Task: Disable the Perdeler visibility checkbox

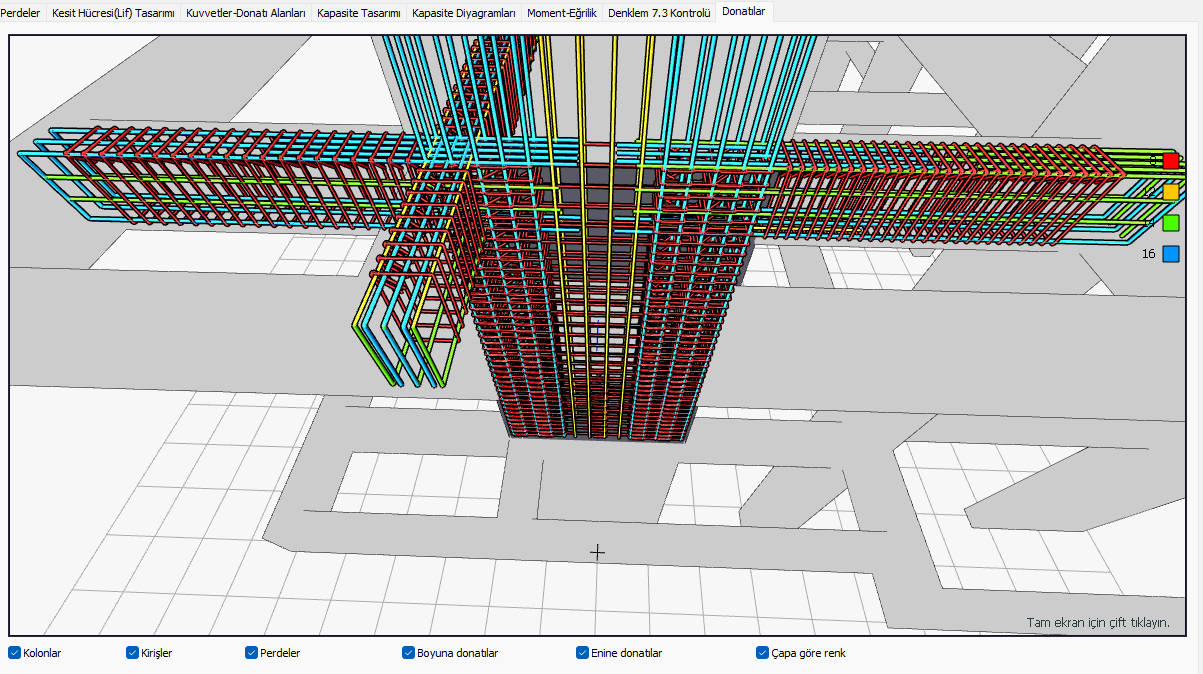Action: click(x=252, y=653)
